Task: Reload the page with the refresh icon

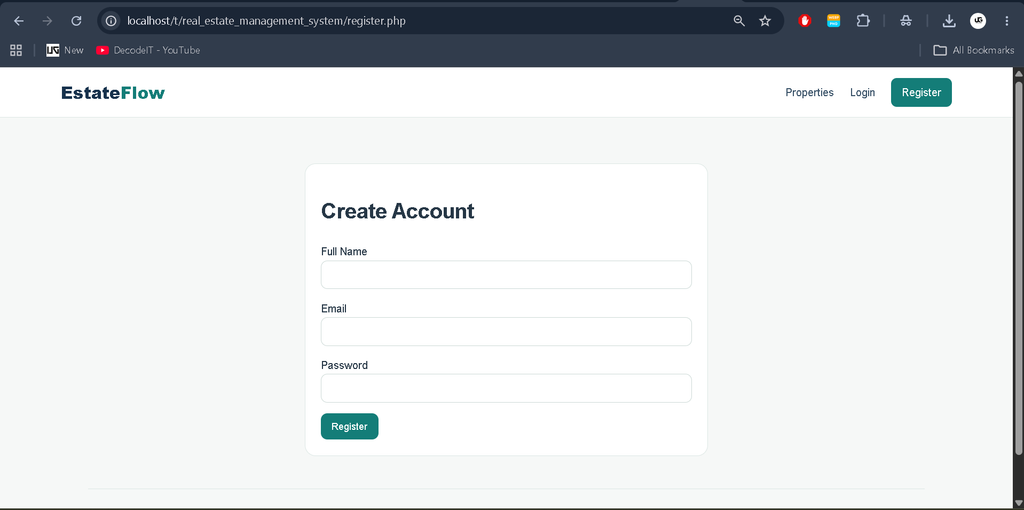Action: (76, 21)
